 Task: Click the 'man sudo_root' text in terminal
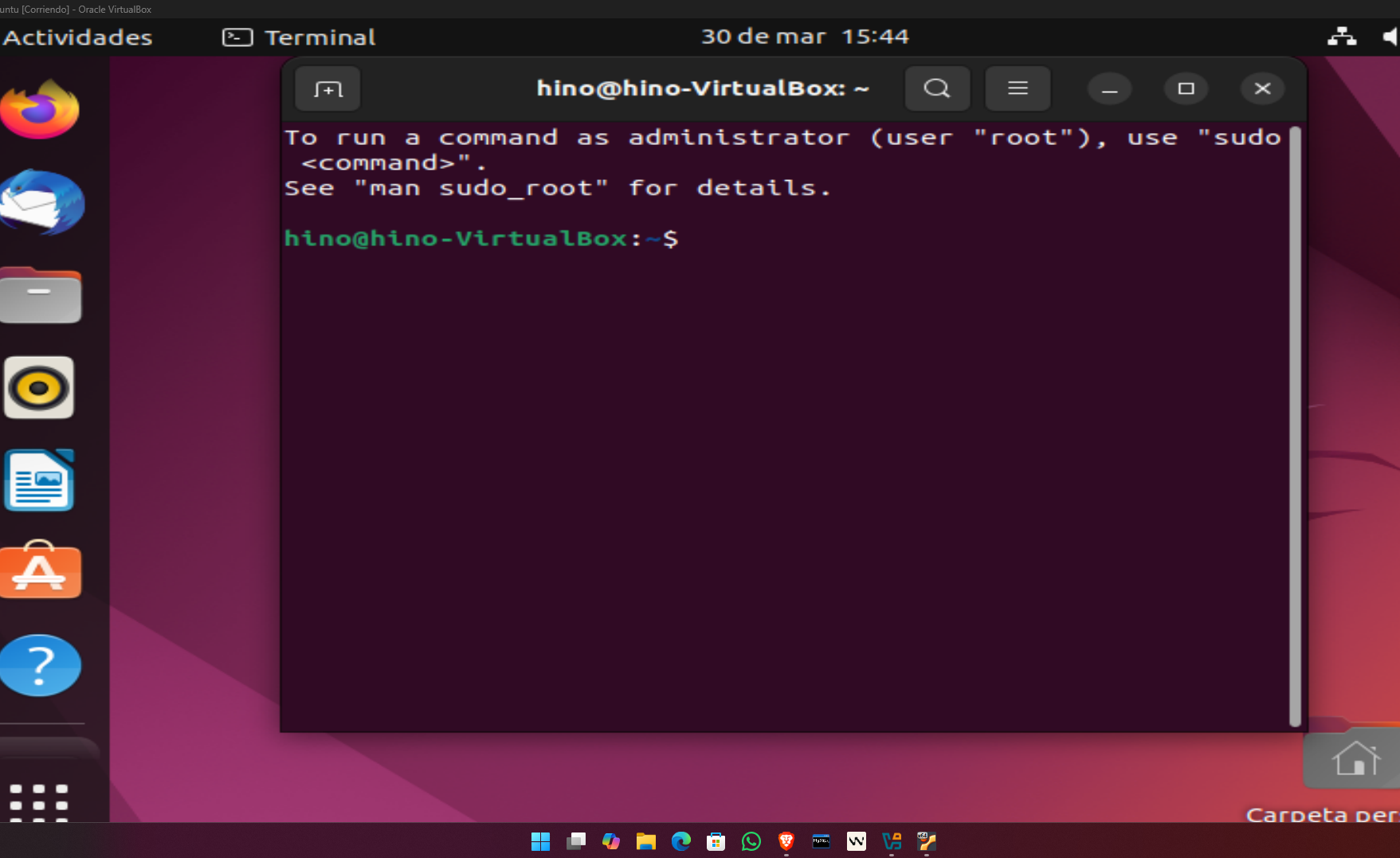(x=481, y=188)
